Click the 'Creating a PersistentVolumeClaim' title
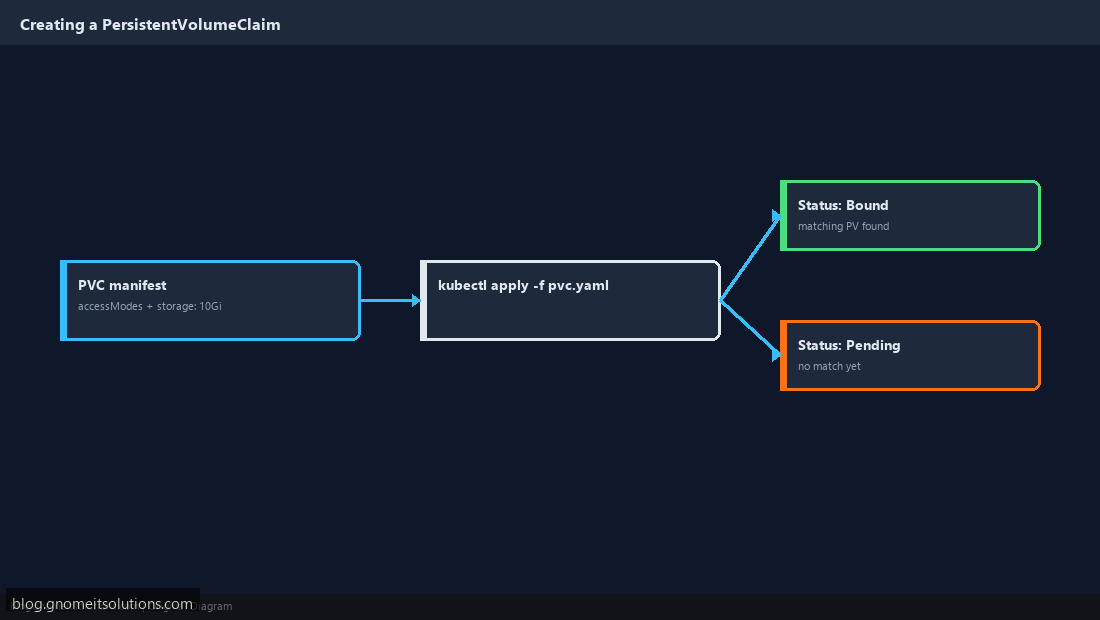The width and height of the screenshot is (1100, 620). click(x=150, y=25)
